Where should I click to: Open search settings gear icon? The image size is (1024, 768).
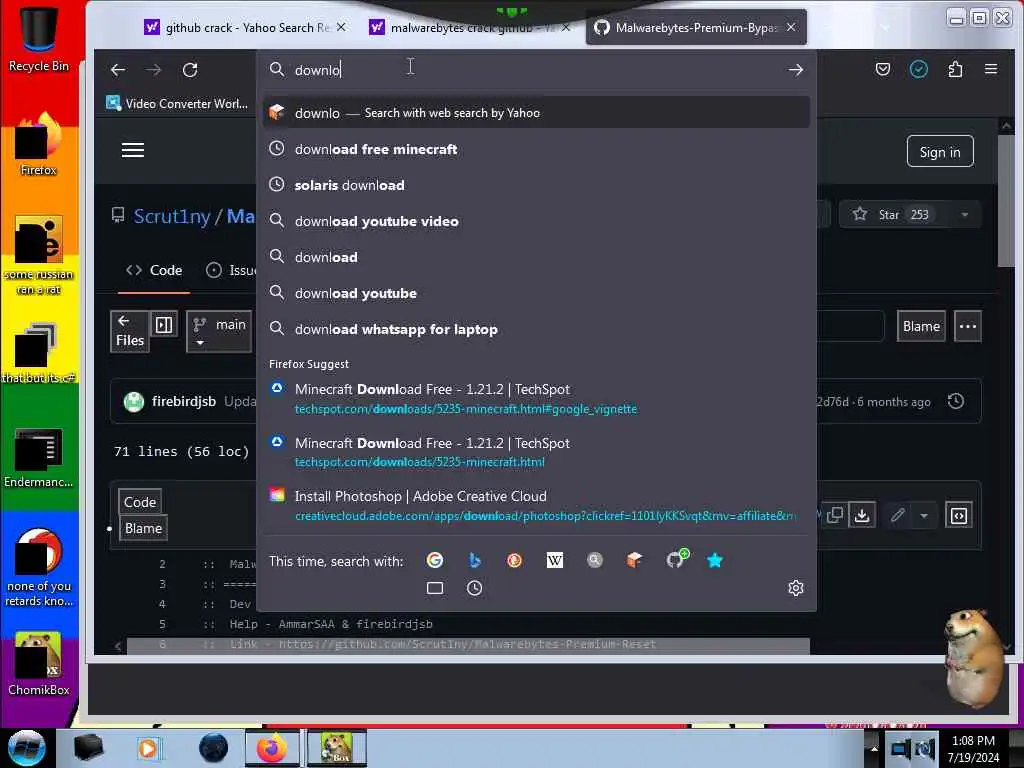click(x=795, y=588)
